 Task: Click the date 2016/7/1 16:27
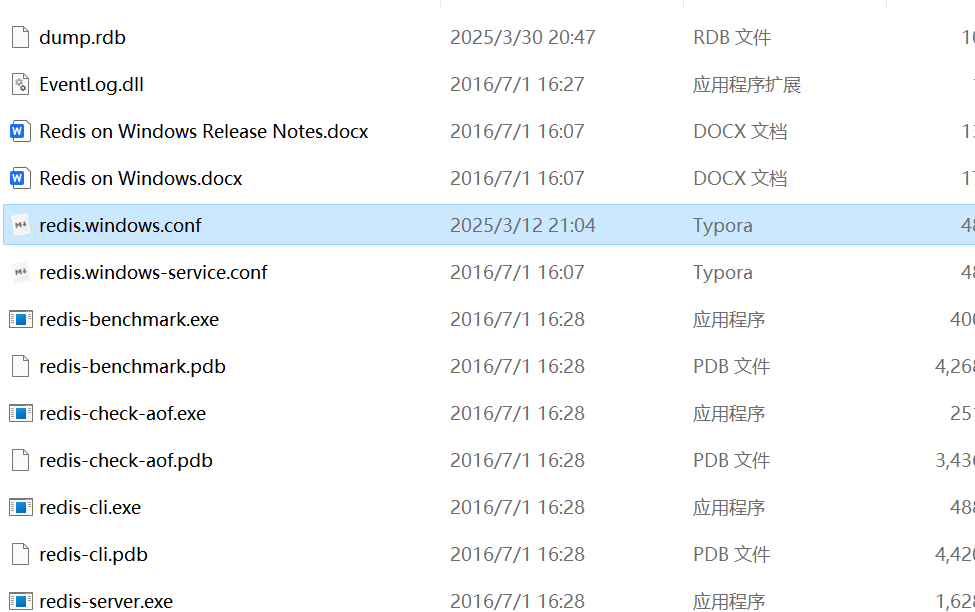[x=517, y=85]
